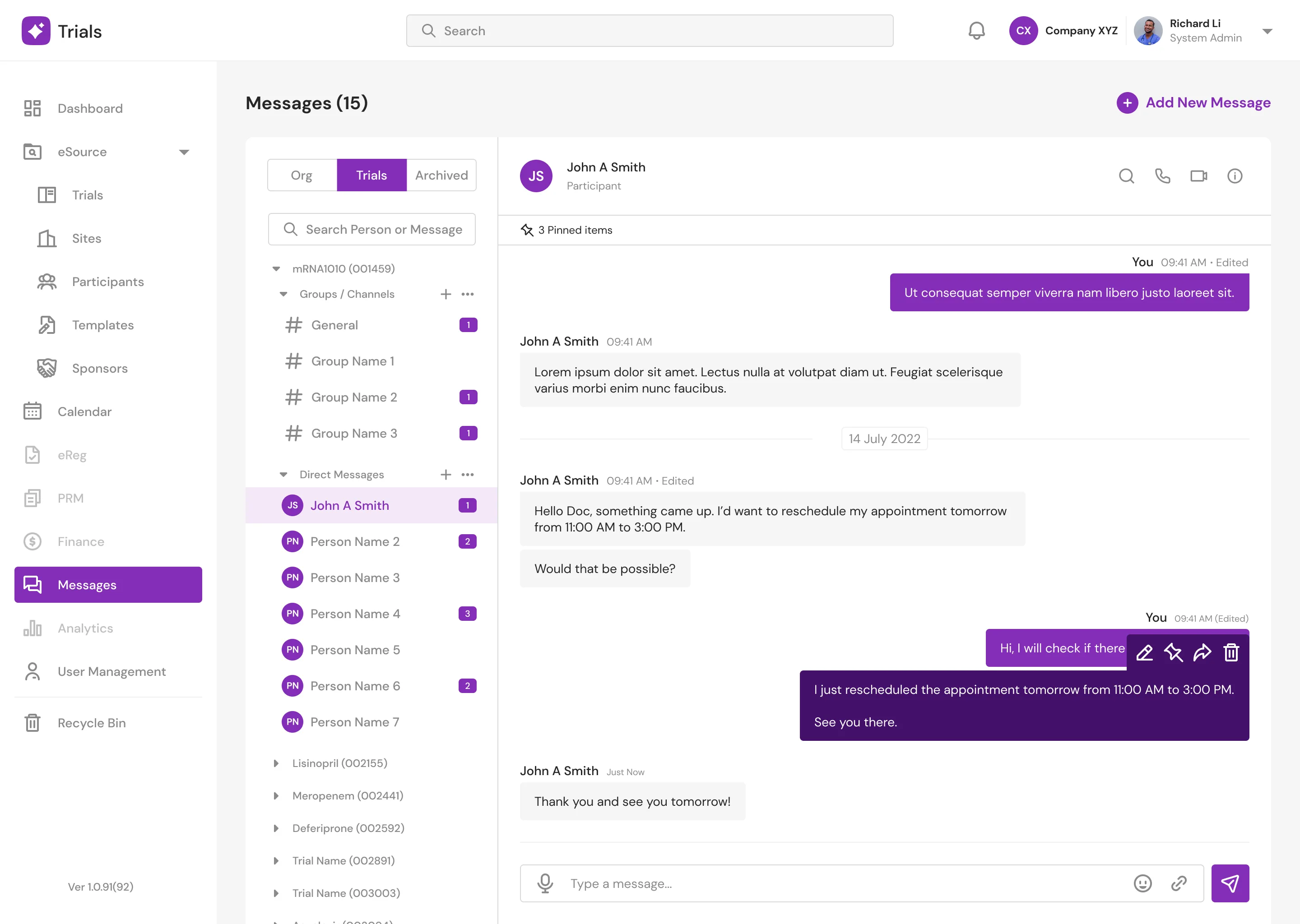Screen dimensions: 1300x924
Task: Click the Type a message input
Action: tap(862, 883)
